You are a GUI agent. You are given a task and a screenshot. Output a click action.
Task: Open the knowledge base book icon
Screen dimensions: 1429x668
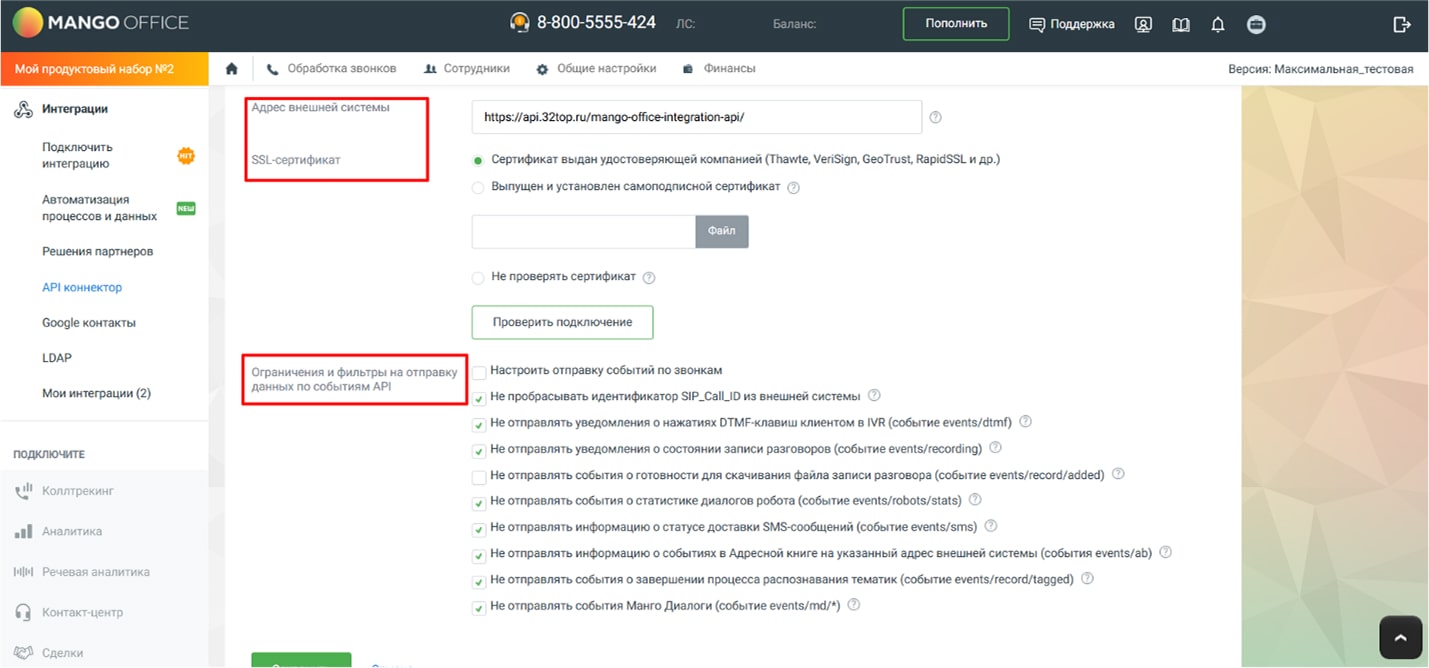(x=1180, y=24)
